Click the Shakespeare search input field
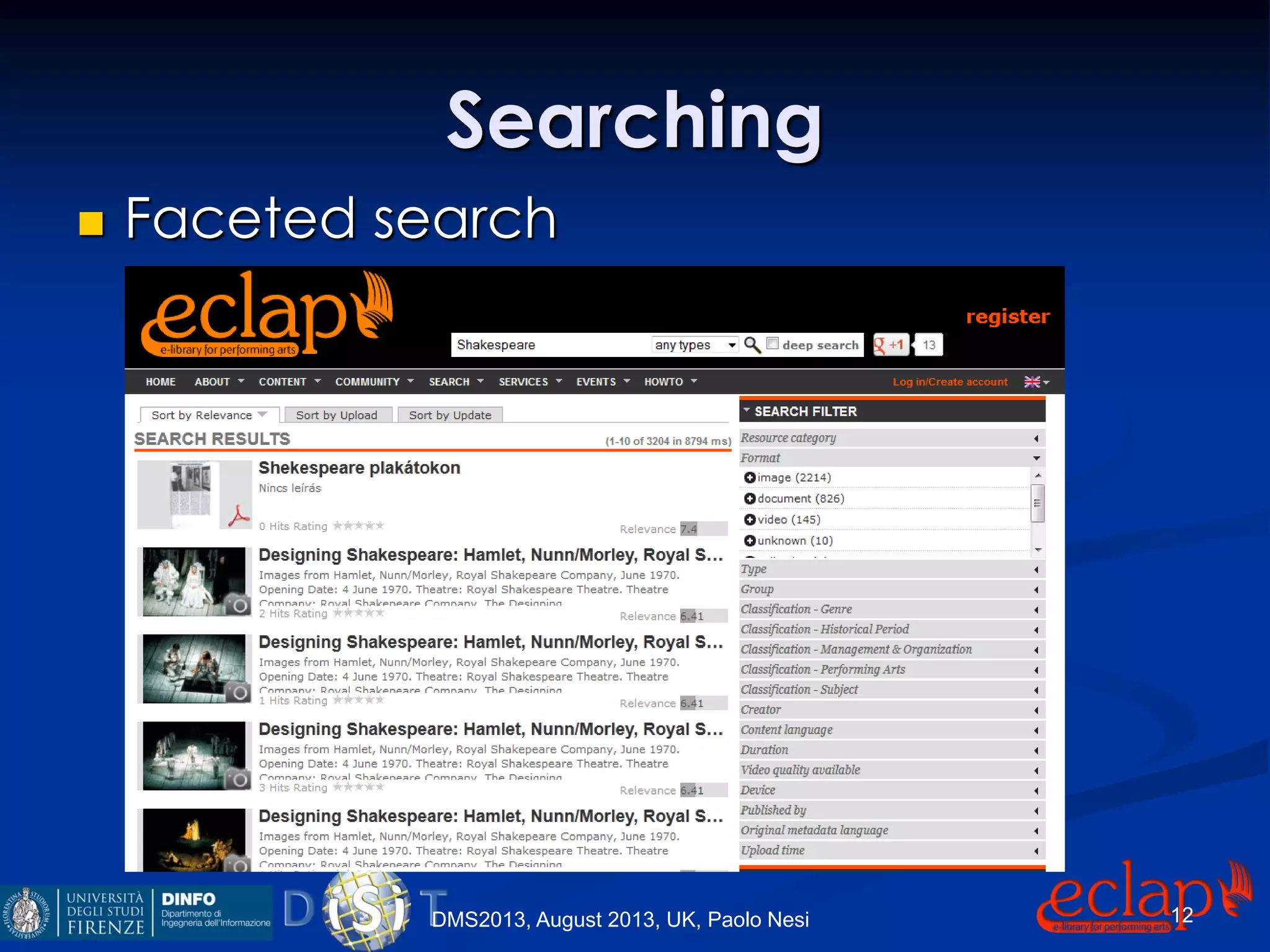Image resolution: width=1270 pixels, height=952 pixels. (x=551, y=345)
